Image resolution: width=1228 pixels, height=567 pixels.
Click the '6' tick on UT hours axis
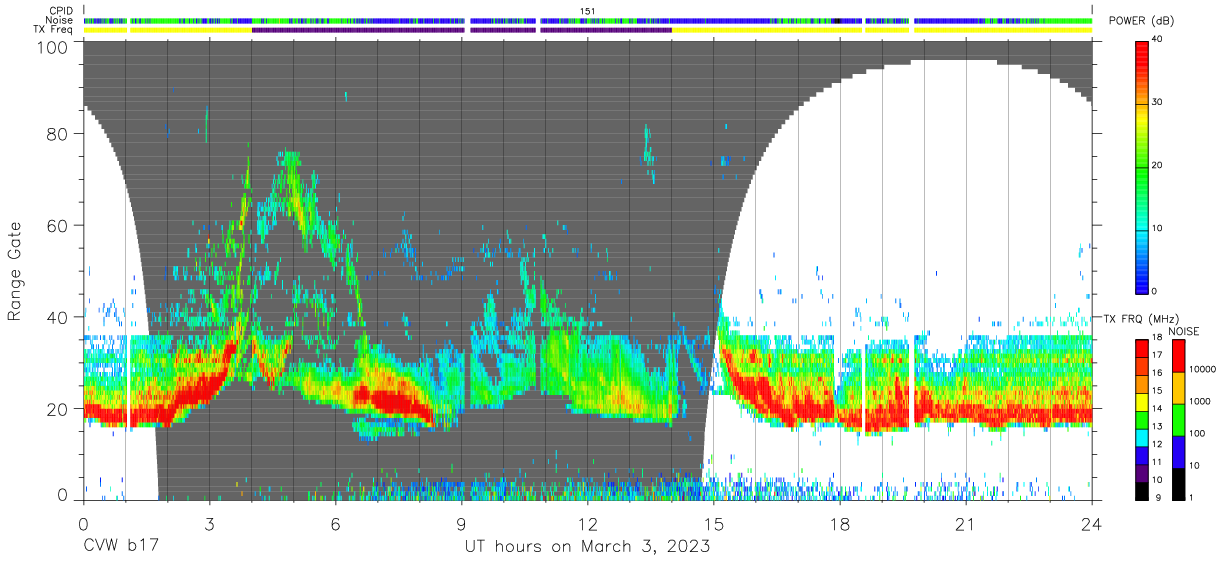[x=335, y=524]
